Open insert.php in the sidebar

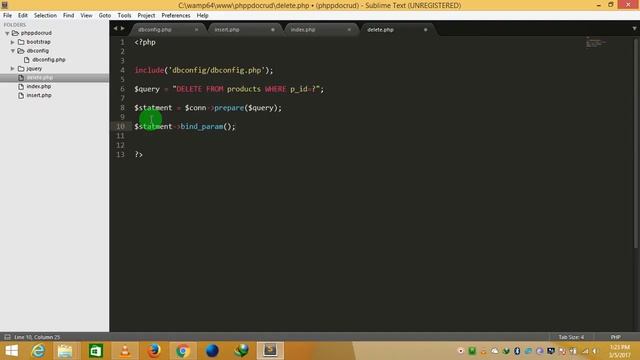tap(39, 95)
